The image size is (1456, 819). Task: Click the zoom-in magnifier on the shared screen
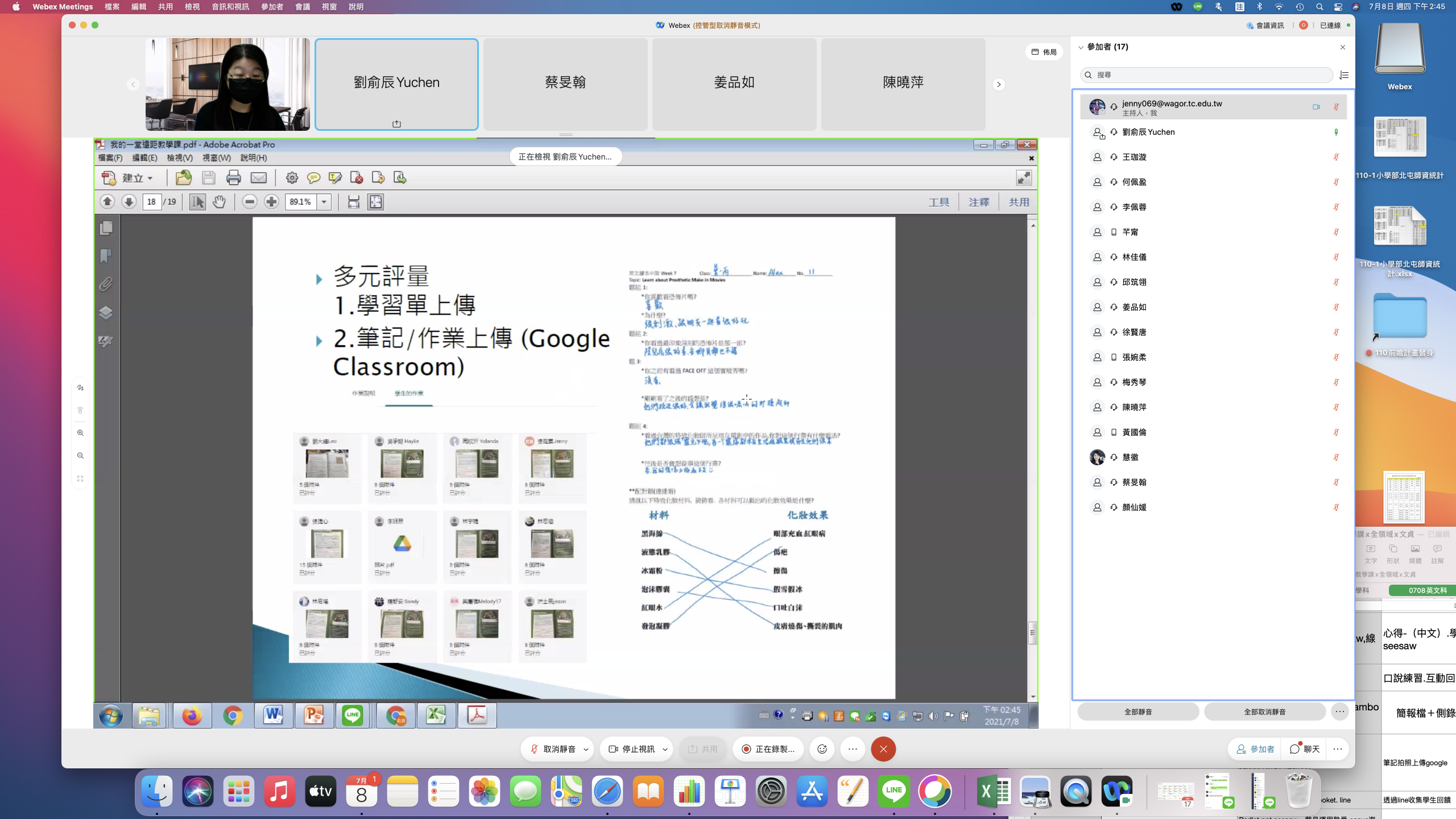[x=80, y=433]
